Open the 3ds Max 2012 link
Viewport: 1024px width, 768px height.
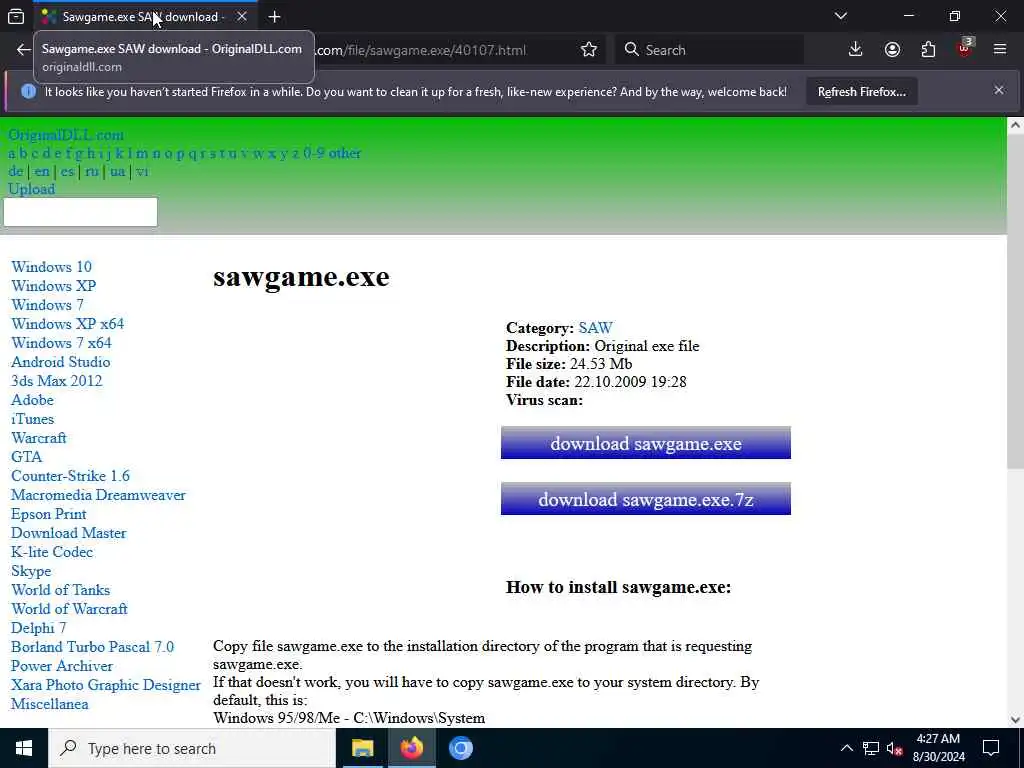(57, 381)
